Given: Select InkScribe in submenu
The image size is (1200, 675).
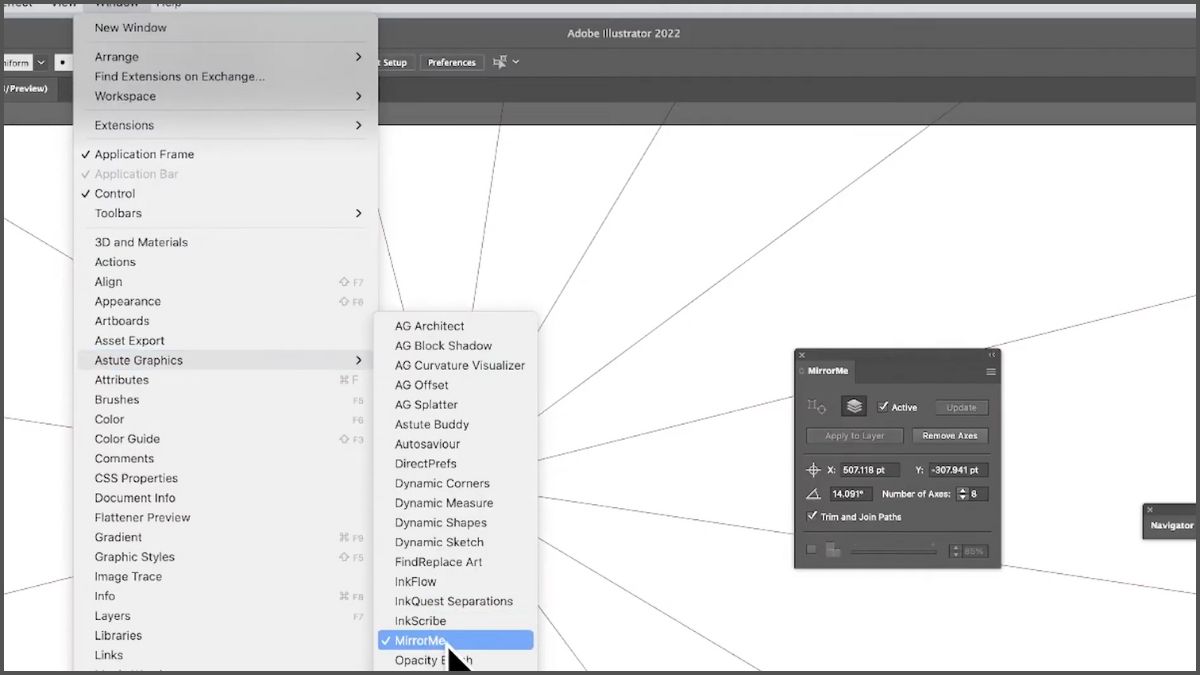Looking at the screenshot, I should click(456, 621).
